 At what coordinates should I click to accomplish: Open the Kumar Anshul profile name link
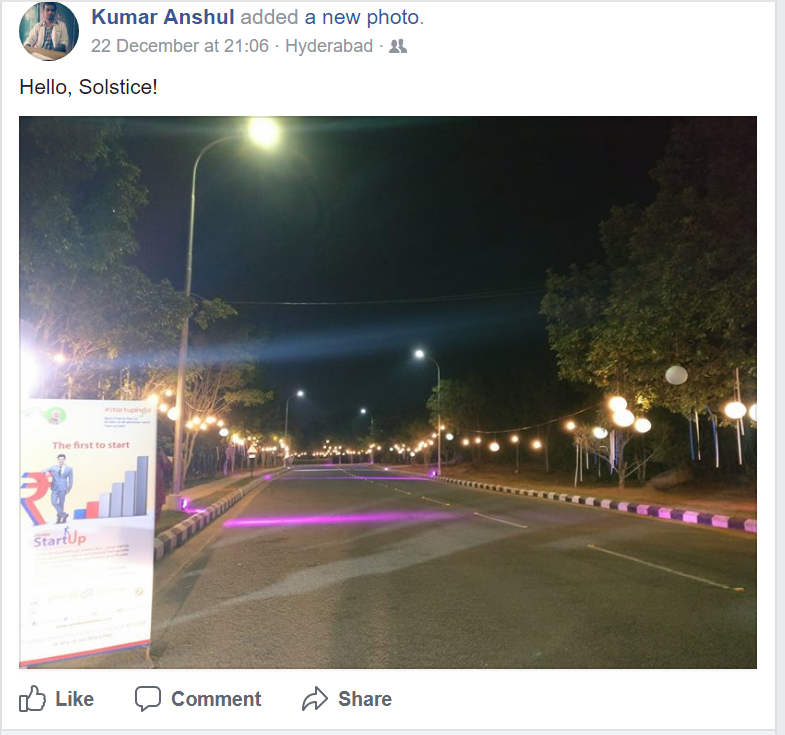pos(163,17)
